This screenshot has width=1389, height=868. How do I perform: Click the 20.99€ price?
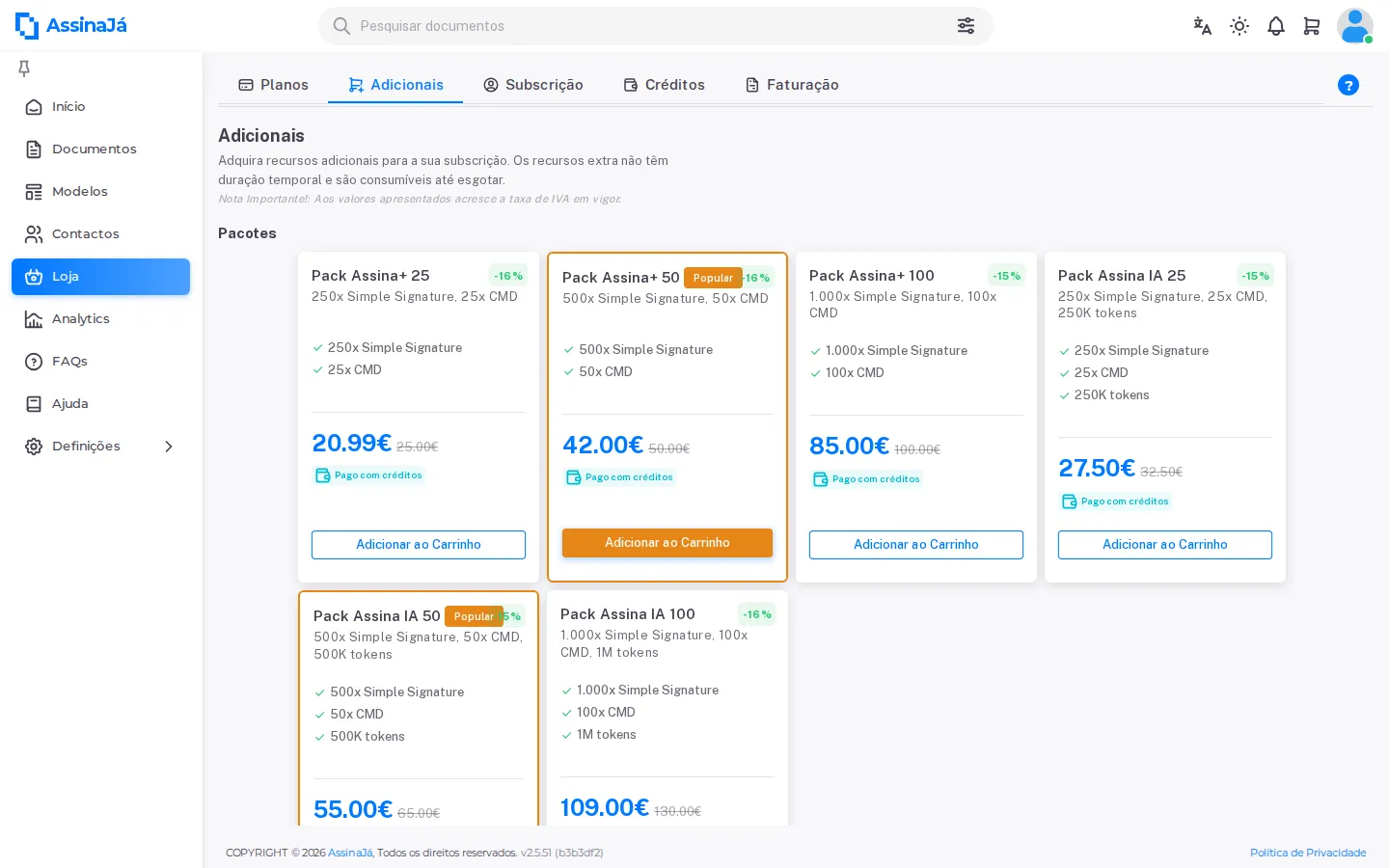[352, 443]
